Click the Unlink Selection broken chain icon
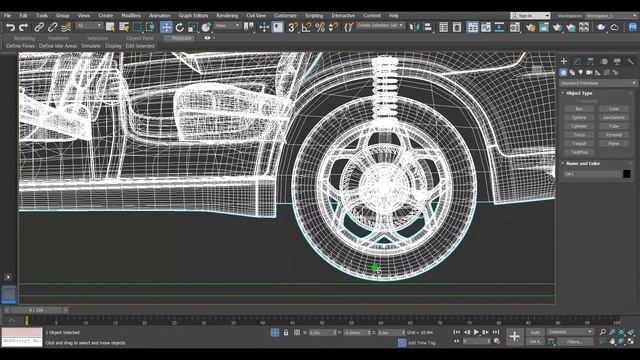 pos(52,27)
